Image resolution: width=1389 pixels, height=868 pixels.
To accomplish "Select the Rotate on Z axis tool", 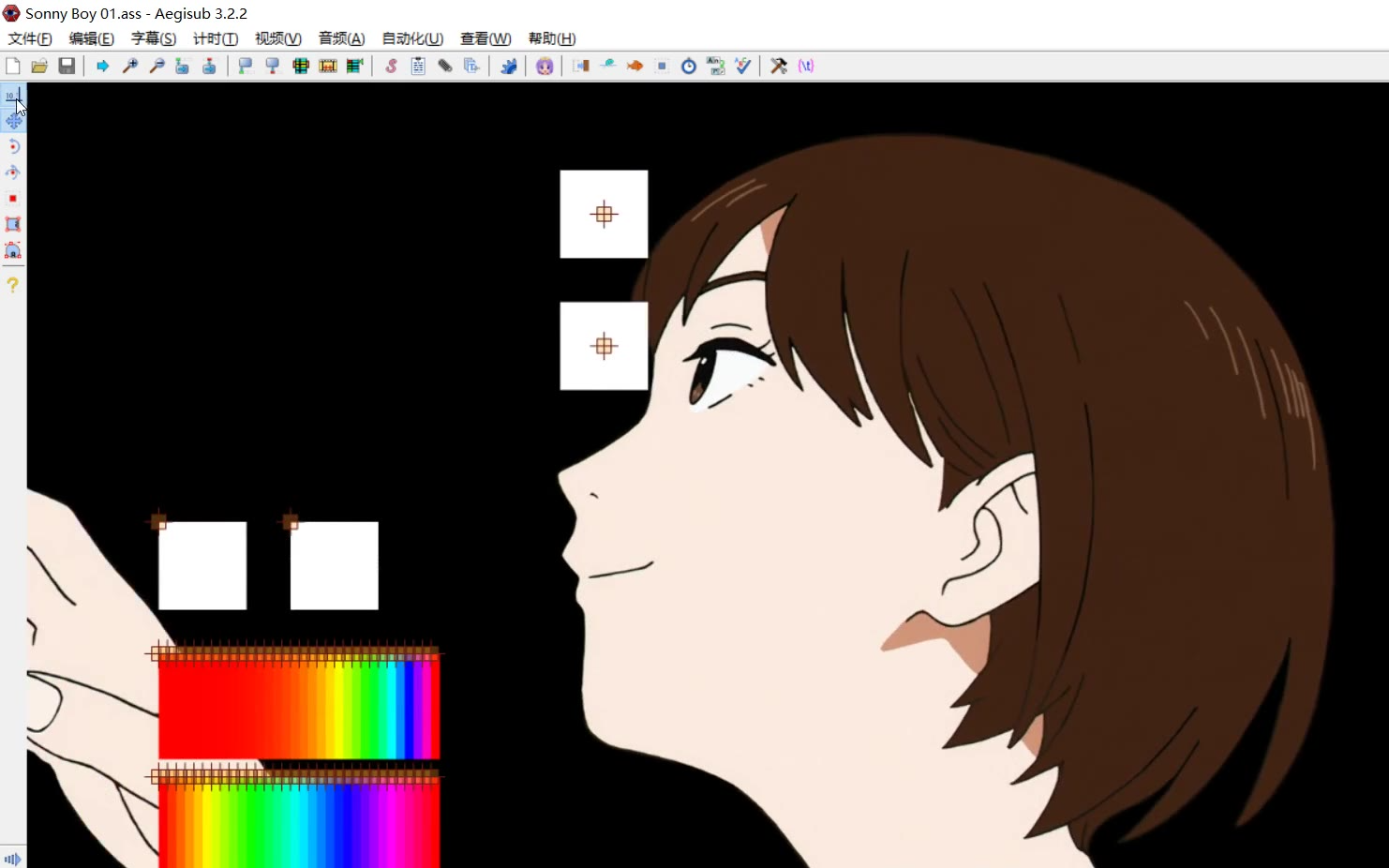I will [x=13, y=146].
